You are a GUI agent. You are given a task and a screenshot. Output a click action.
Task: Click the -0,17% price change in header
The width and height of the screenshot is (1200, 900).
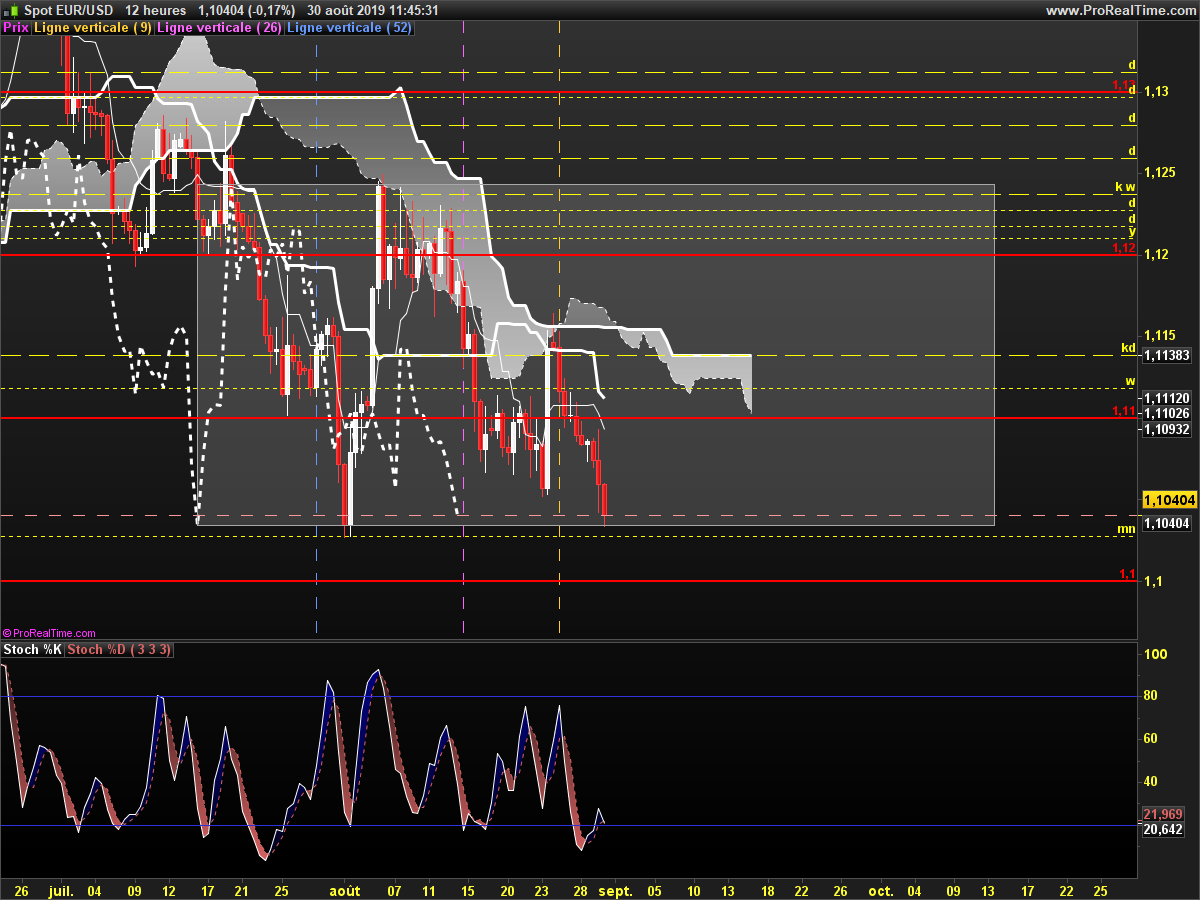[269, 10]
